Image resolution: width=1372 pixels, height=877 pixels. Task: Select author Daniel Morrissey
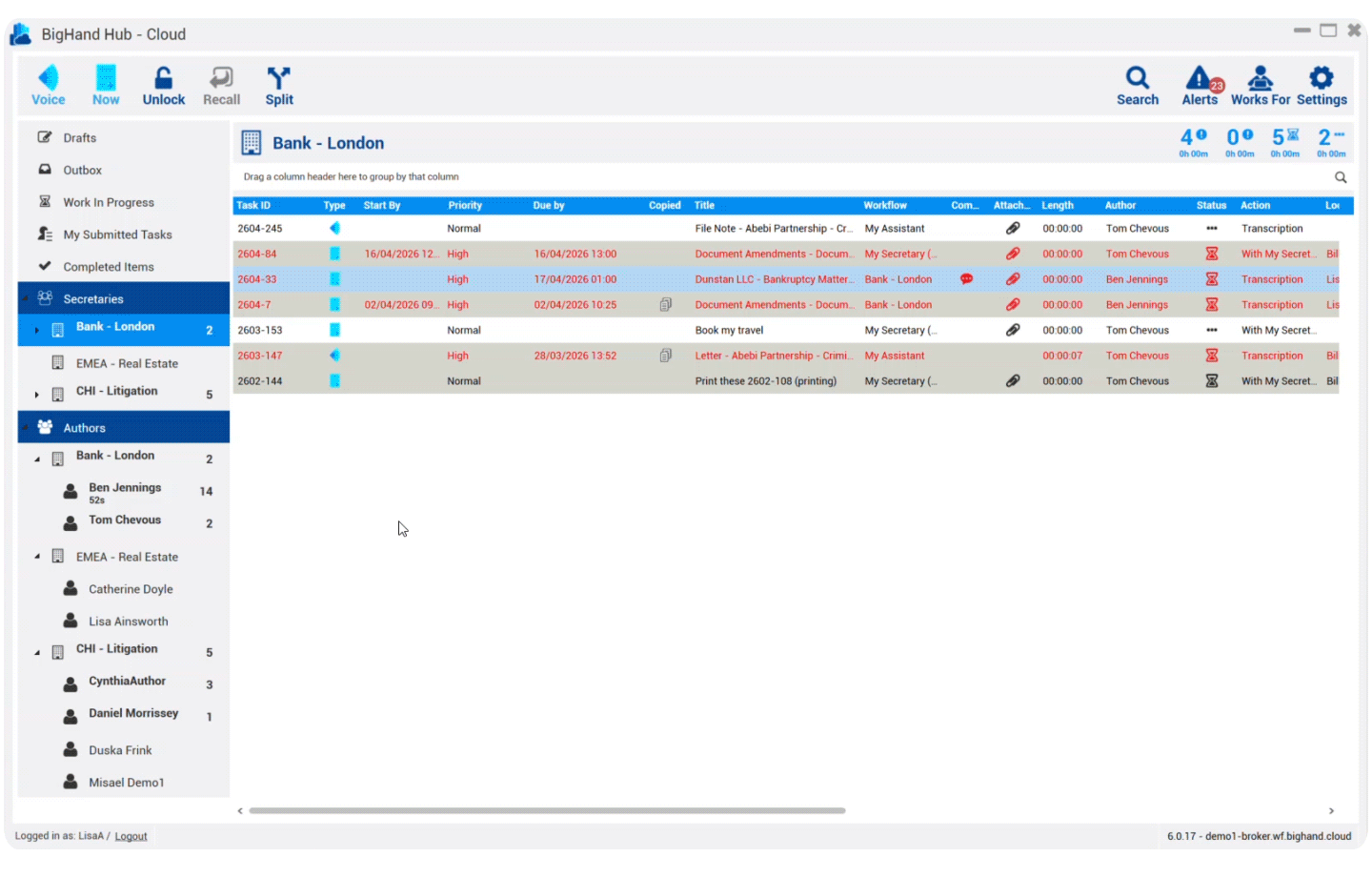pos(133,713)
